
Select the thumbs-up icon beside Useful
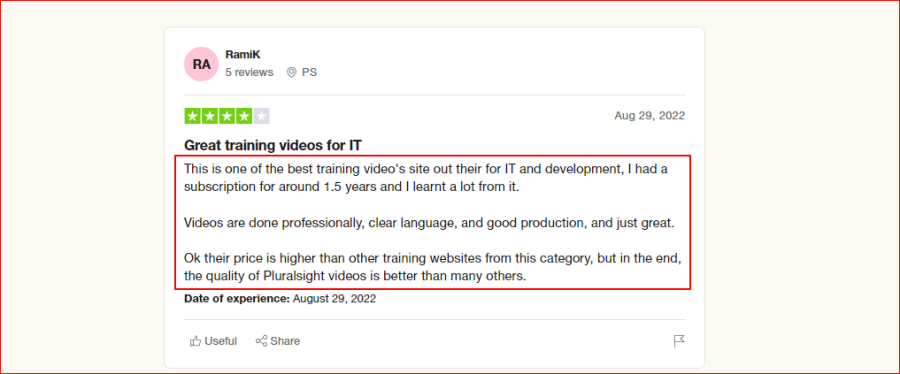click(x=195, y=341)
